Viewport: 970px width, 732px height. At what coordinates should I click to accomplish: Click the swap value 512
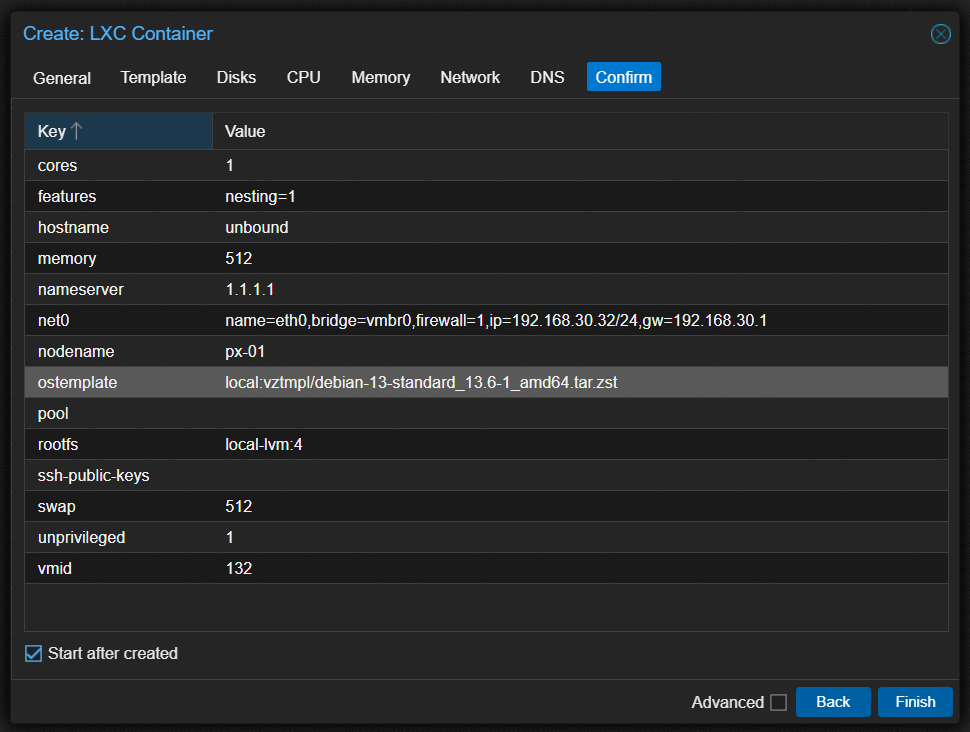point(238,506)
